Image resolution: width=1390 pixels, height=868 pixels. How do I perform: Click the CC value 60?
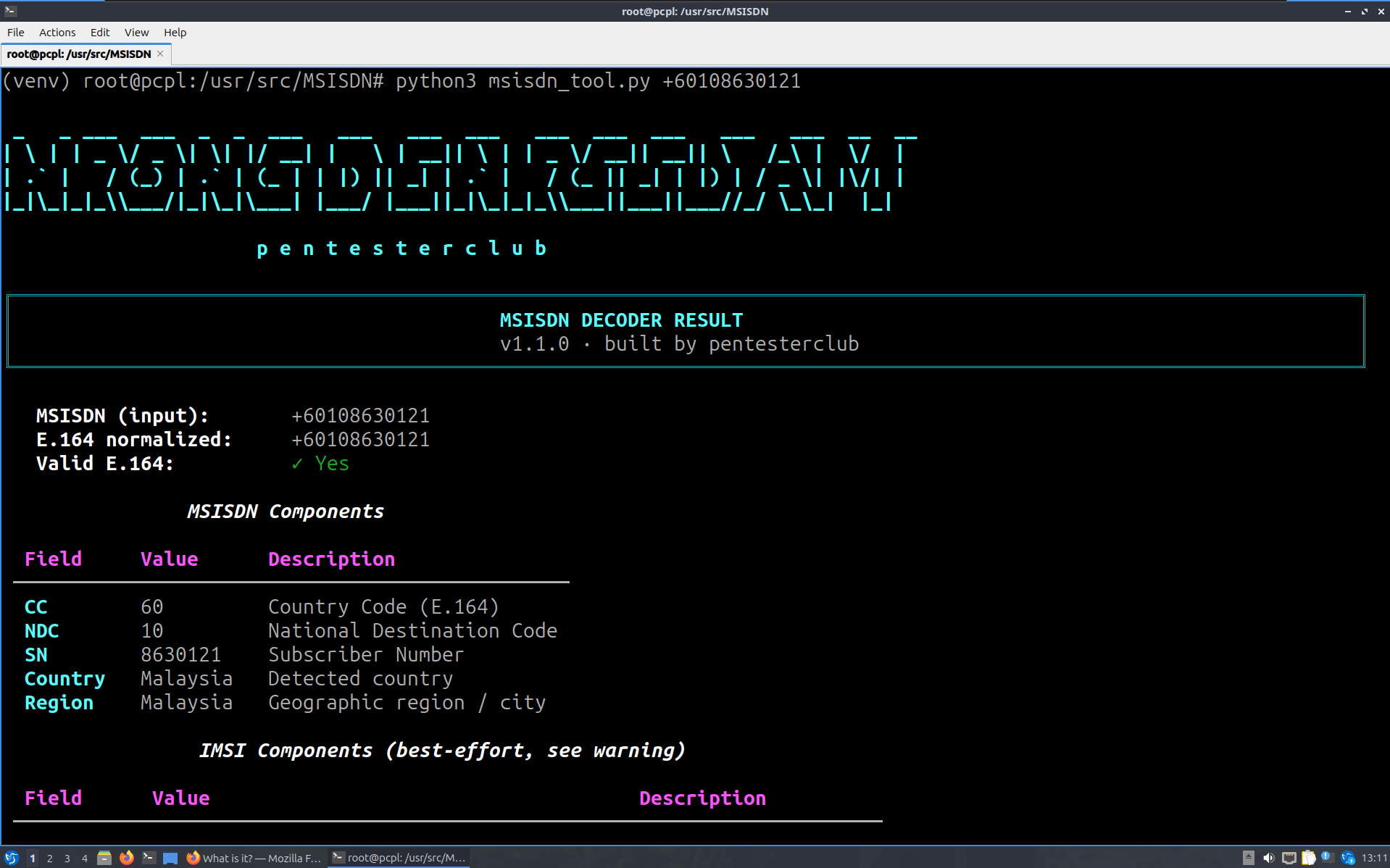pyautogui.click(x=152, y=607)
